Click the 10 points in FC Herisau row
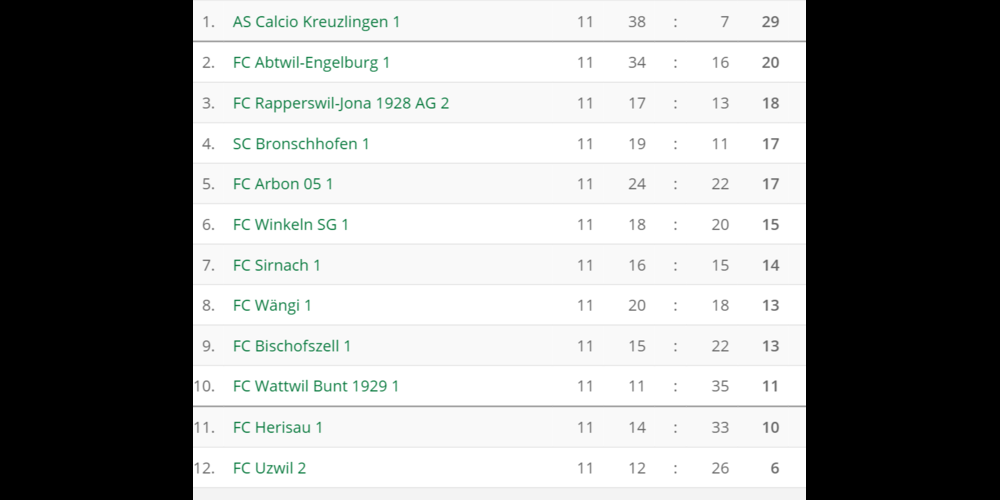Image resolution: width=1000 pixels, height=500 pixels. 770,427
